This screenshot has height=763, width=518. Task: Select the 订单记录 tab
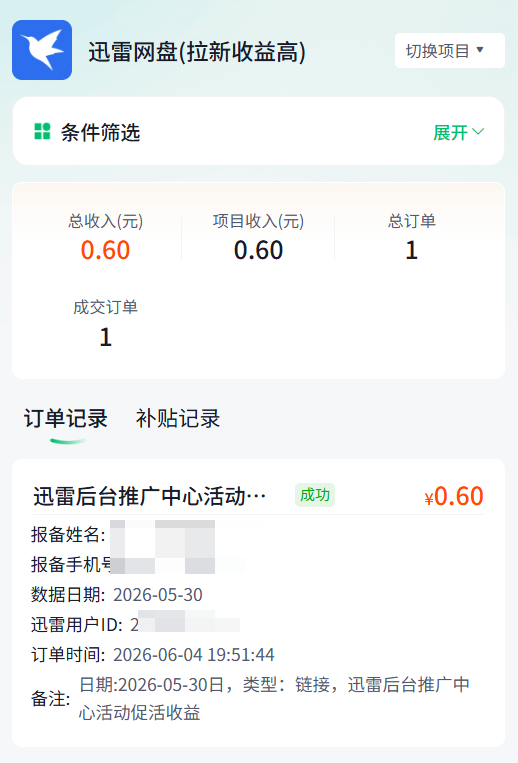point(66,418)
